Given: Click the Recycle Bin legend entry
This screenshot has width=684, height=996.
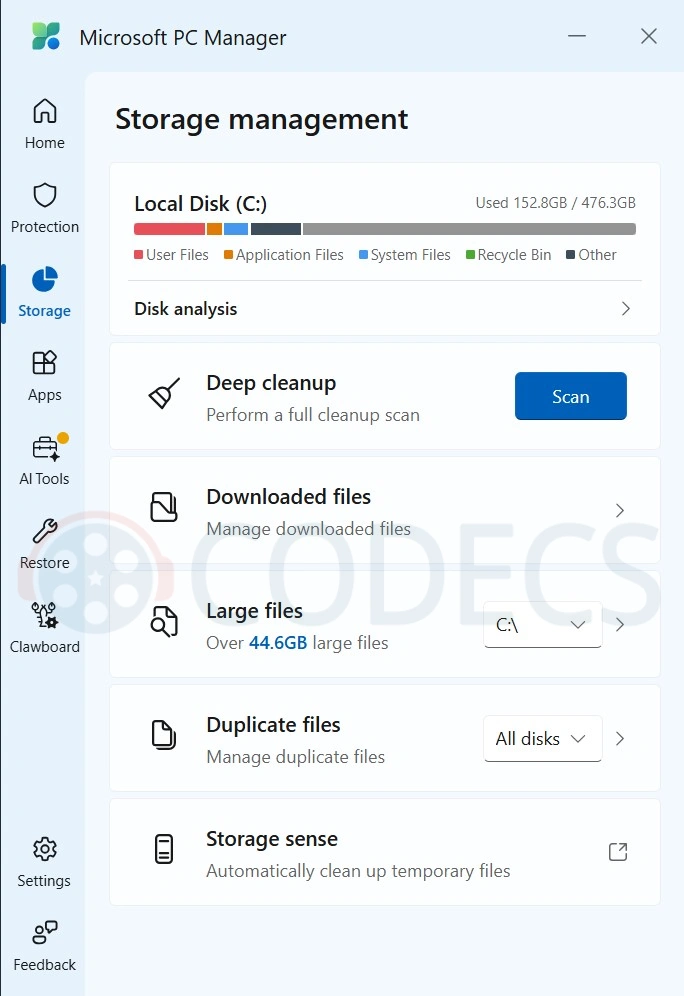Looking at the screenshot, I should pyautogui.click(x=509, y=255).
